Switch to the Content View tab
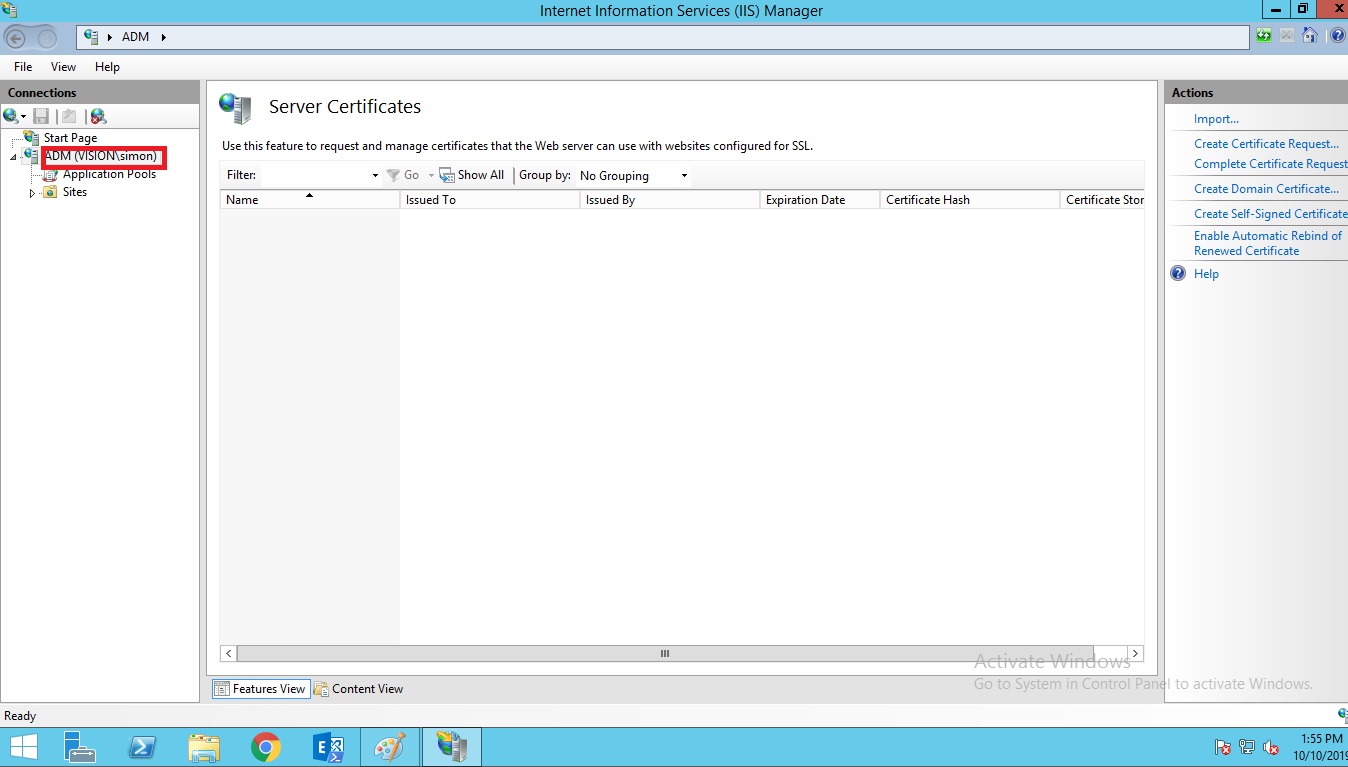This screenshot has height=767, width=1348. pyautogui.click(x=359, y=689)
